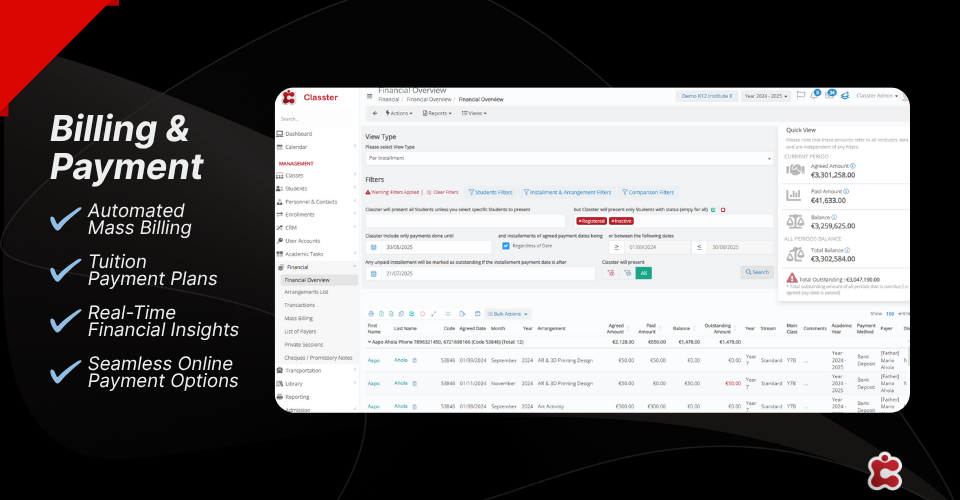Image resolution: width=960 pixels, height=500 pixels.
Task: Select List of Payers under Financial
Action: (x=301, y=332)
